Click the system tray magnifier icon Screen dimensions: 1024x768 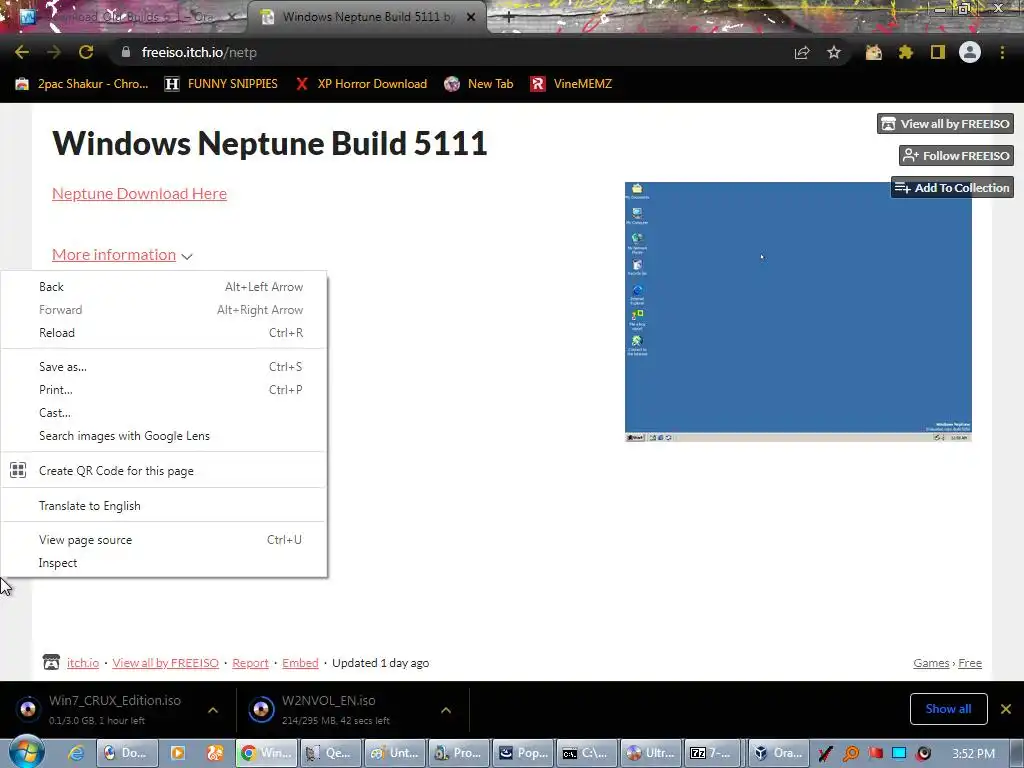click(851, 754)
